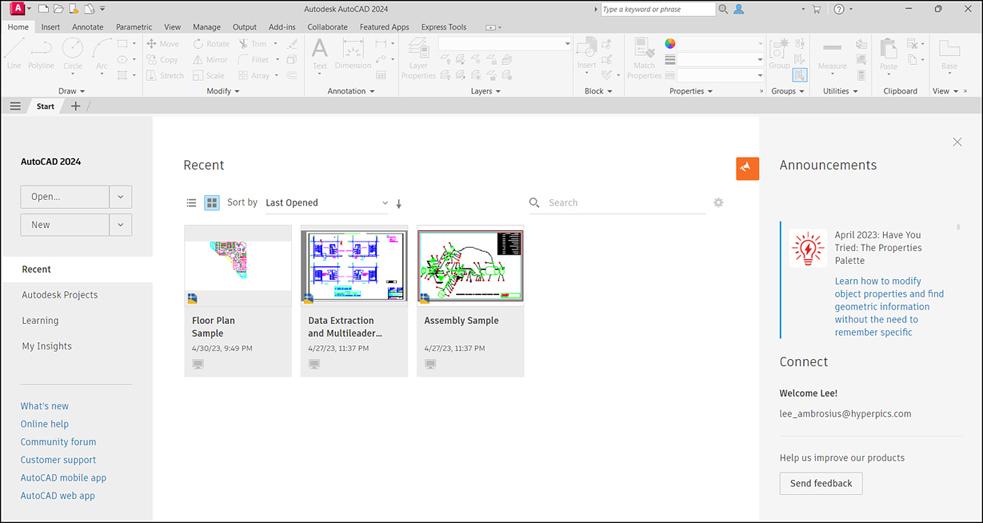Click the Help question mark icon

tap(839, 9)
